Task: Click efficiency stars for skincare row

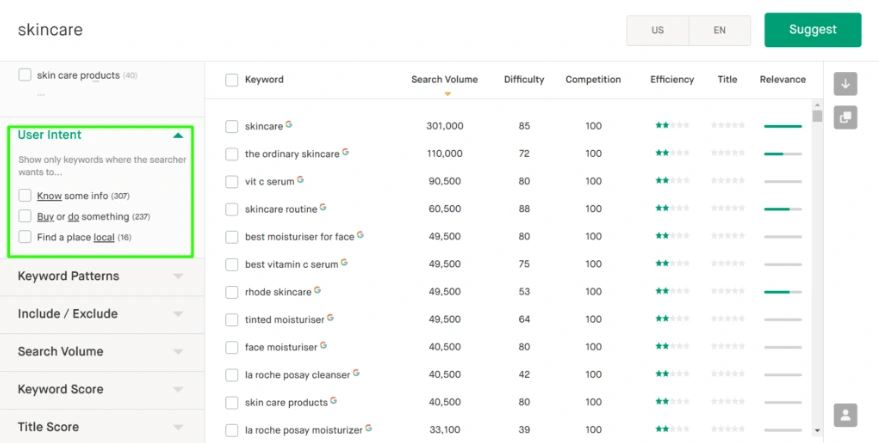Action: pos(672,126)
